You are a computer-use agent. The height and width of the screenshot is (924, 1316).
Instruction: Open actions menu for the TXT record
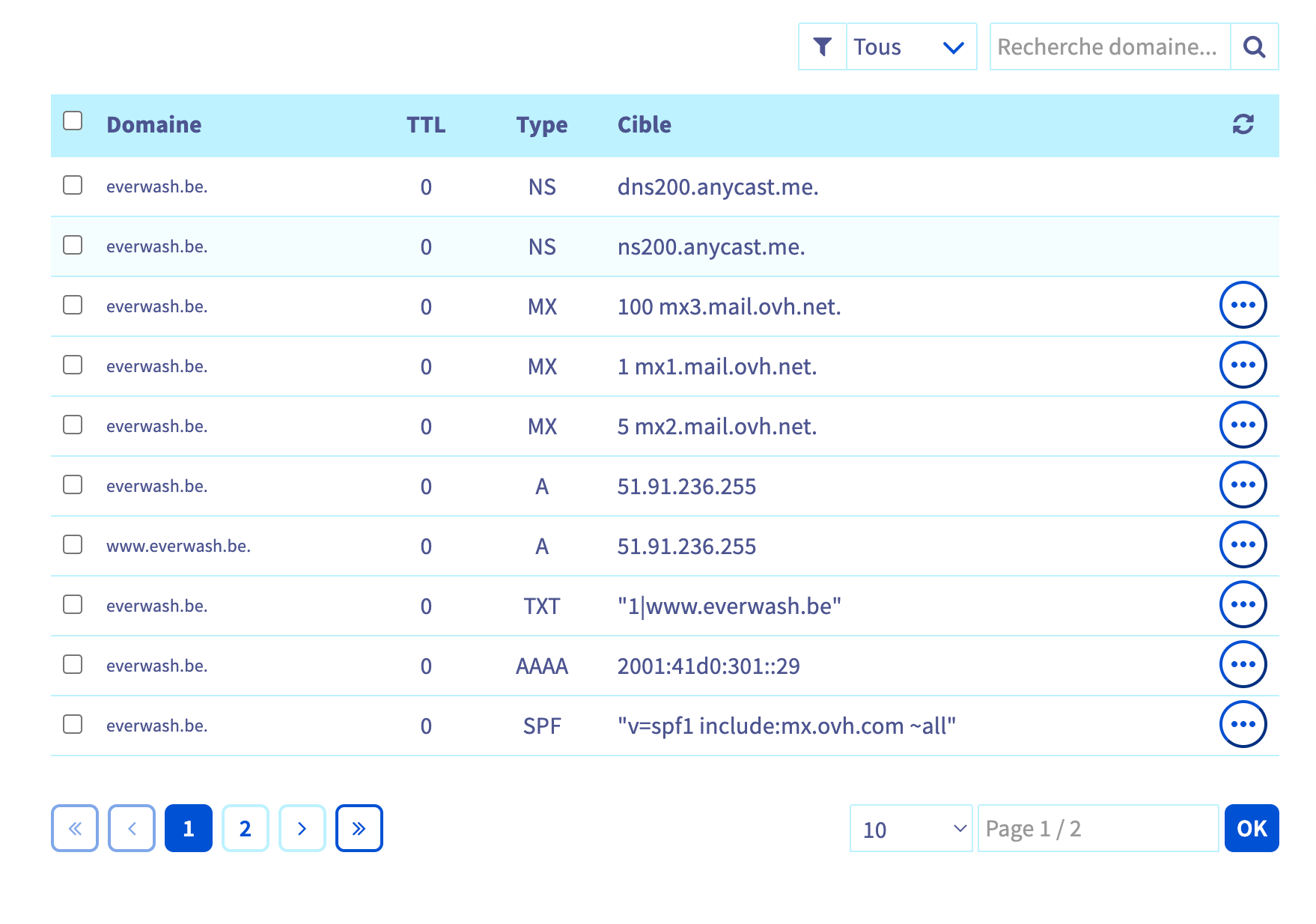[1243, 605]
